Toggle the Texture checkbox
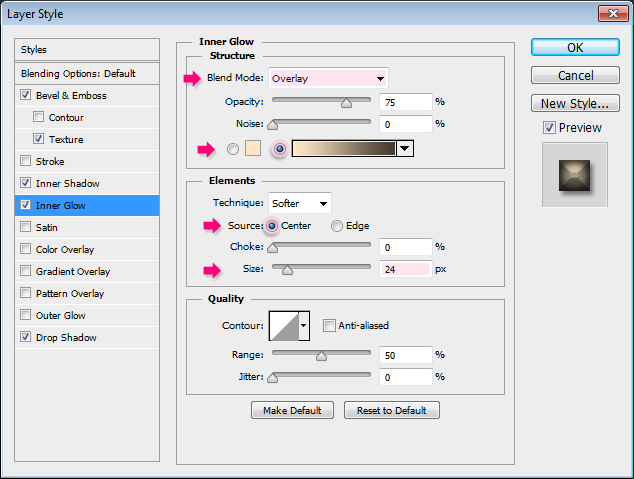 click(x=38, y=139)
